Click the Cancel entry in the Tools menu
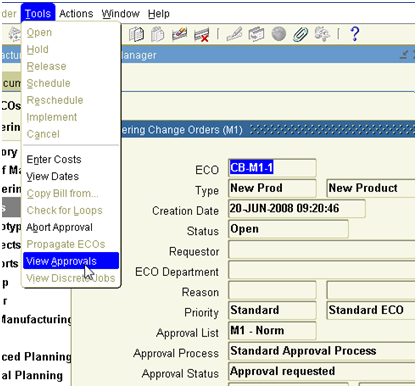 click(x=71, y=134)
